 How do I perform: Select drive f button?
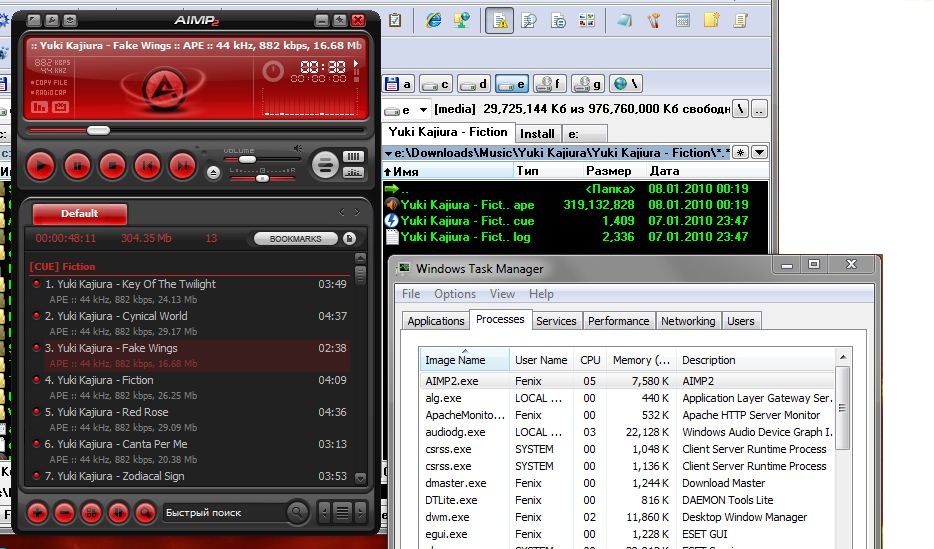pos(549,84)
